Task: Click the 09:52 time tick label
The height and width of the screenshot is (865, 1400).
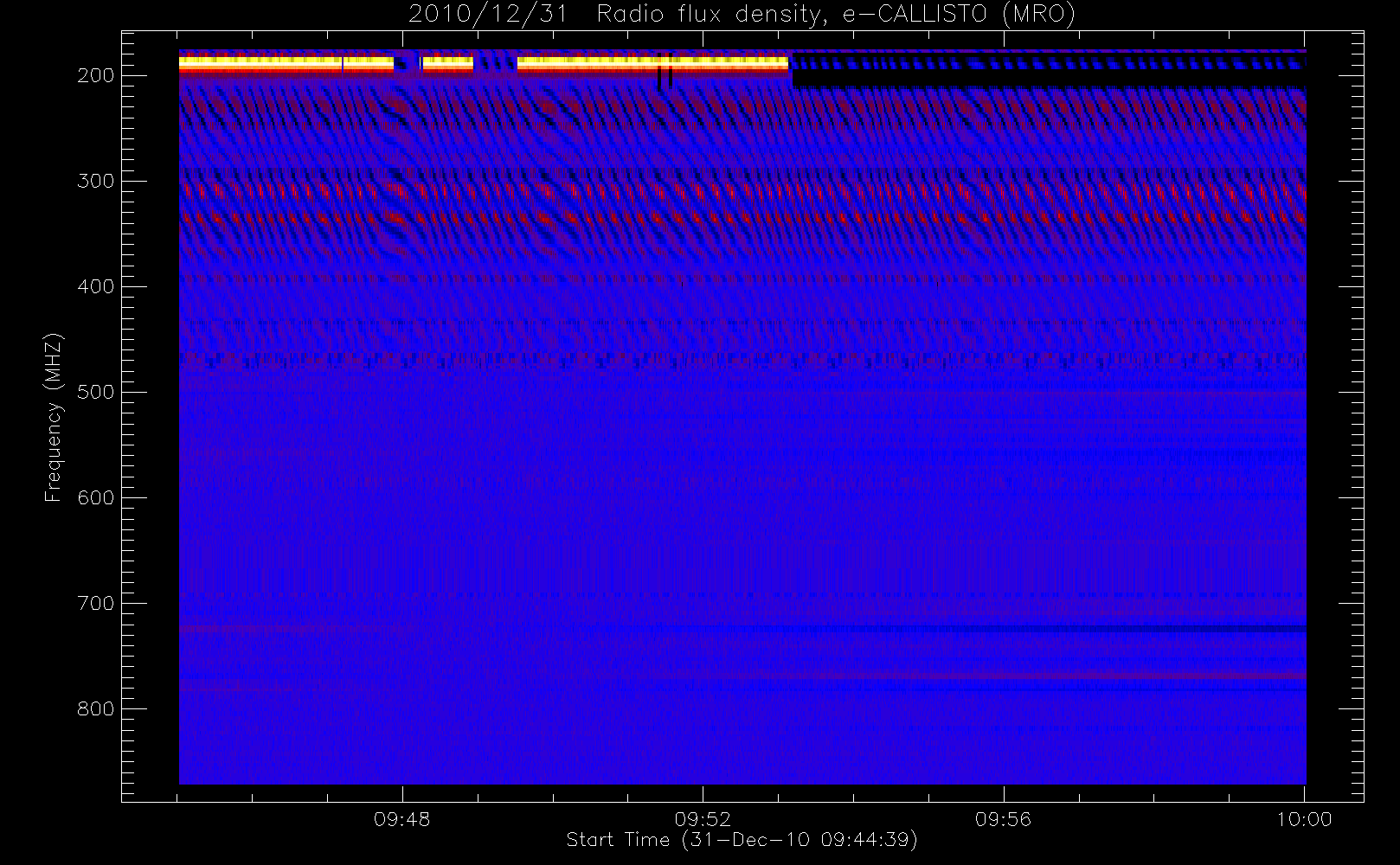Action: [703, 818]
